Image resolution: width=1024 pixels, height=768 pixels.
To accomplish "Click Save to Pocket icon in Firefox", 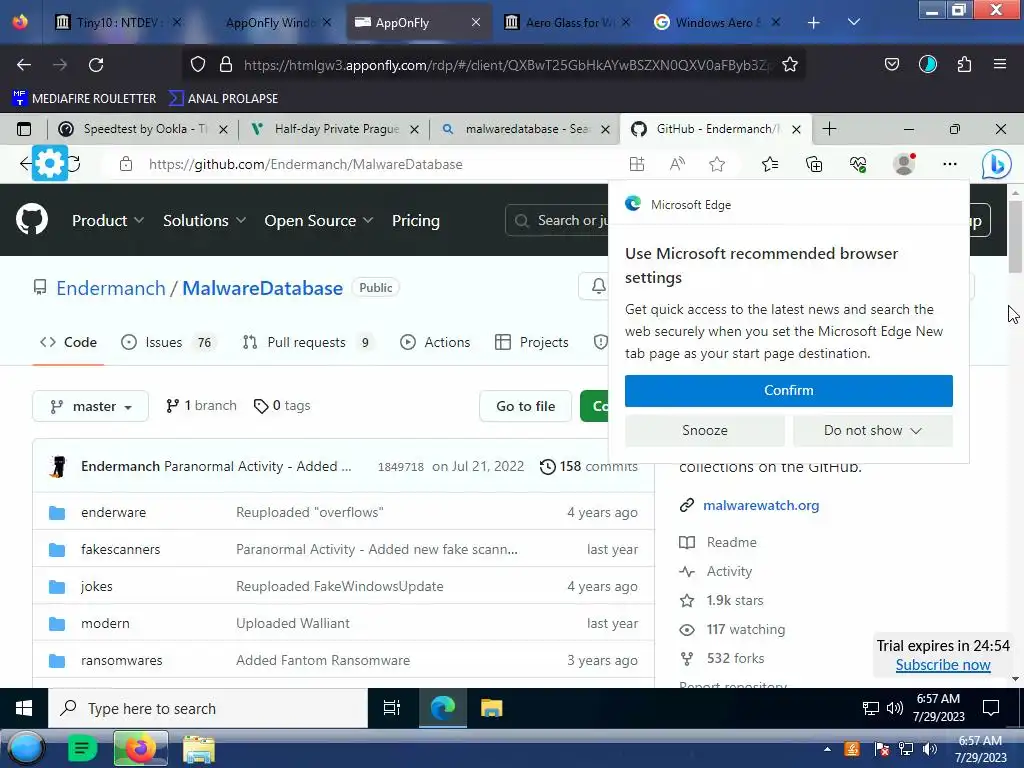I will pos(891,64).
